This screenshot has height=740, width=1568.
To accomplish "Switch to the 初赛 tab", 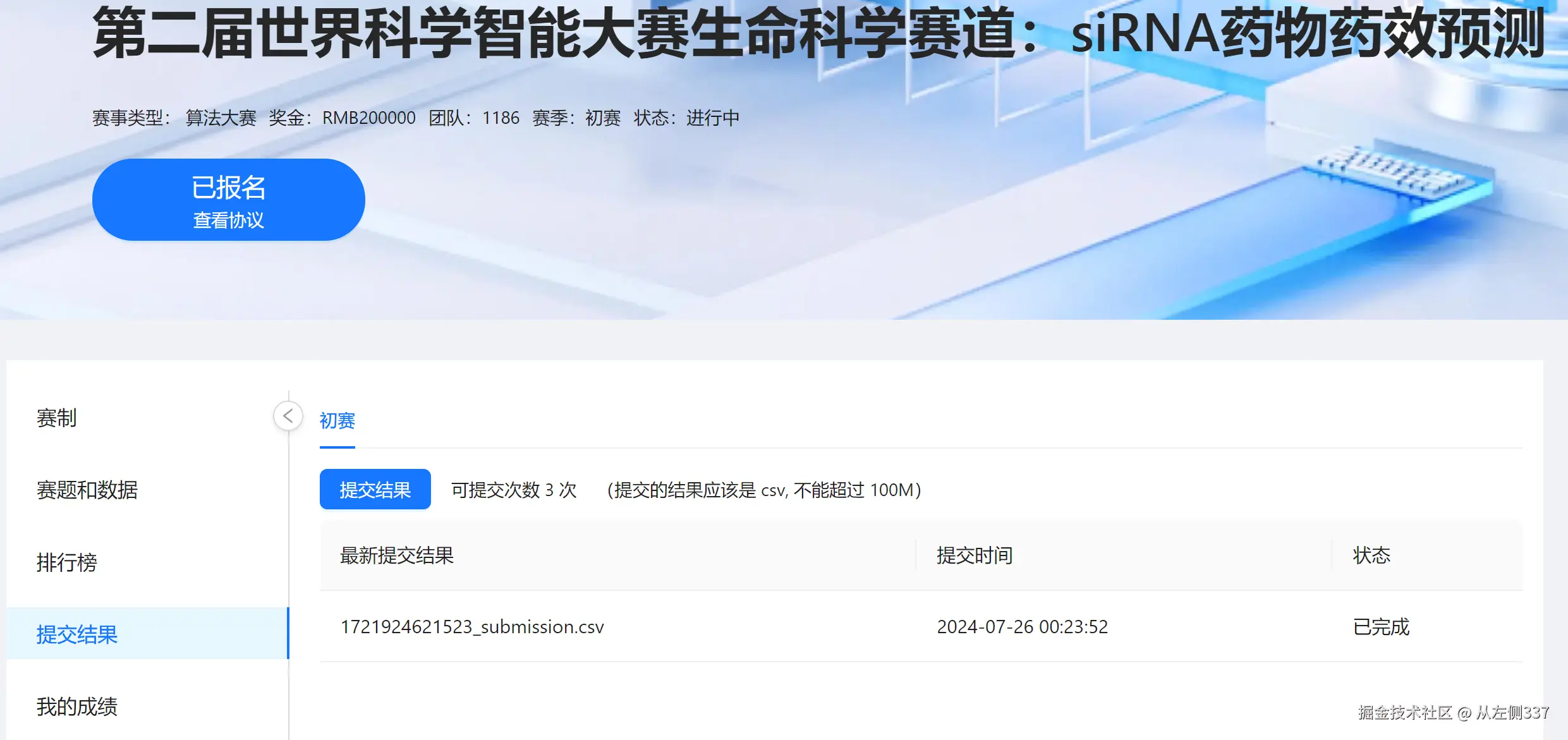I will [337, 421].
